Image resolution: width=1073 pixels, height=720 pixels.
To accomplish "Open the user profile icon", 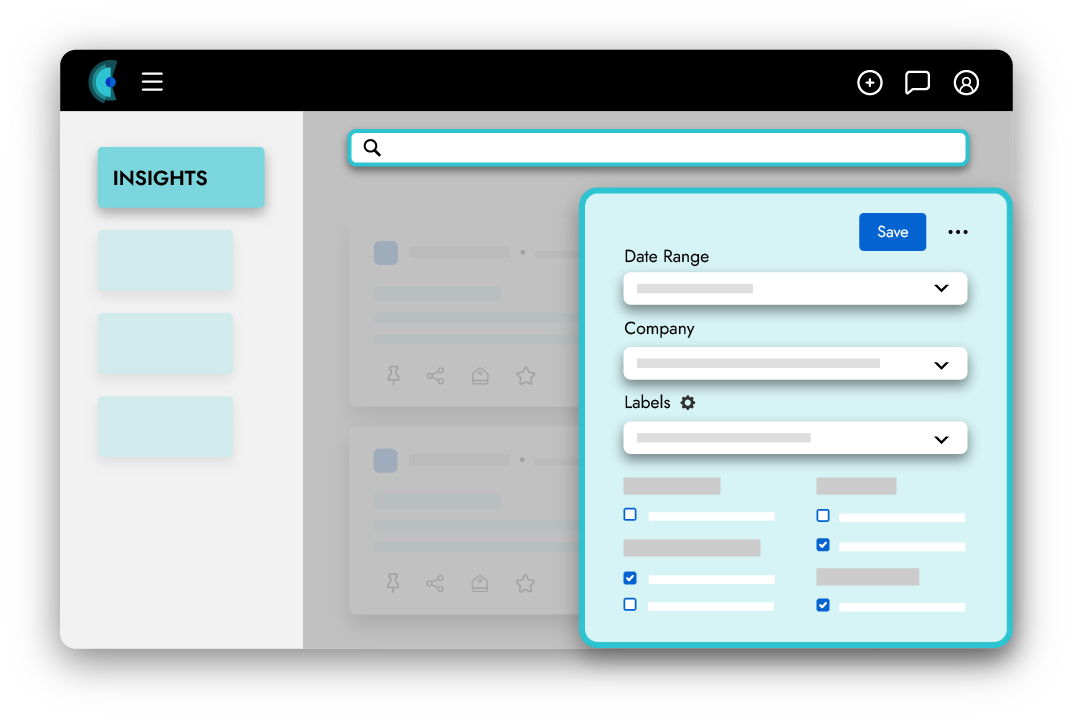I will [966, 83].
